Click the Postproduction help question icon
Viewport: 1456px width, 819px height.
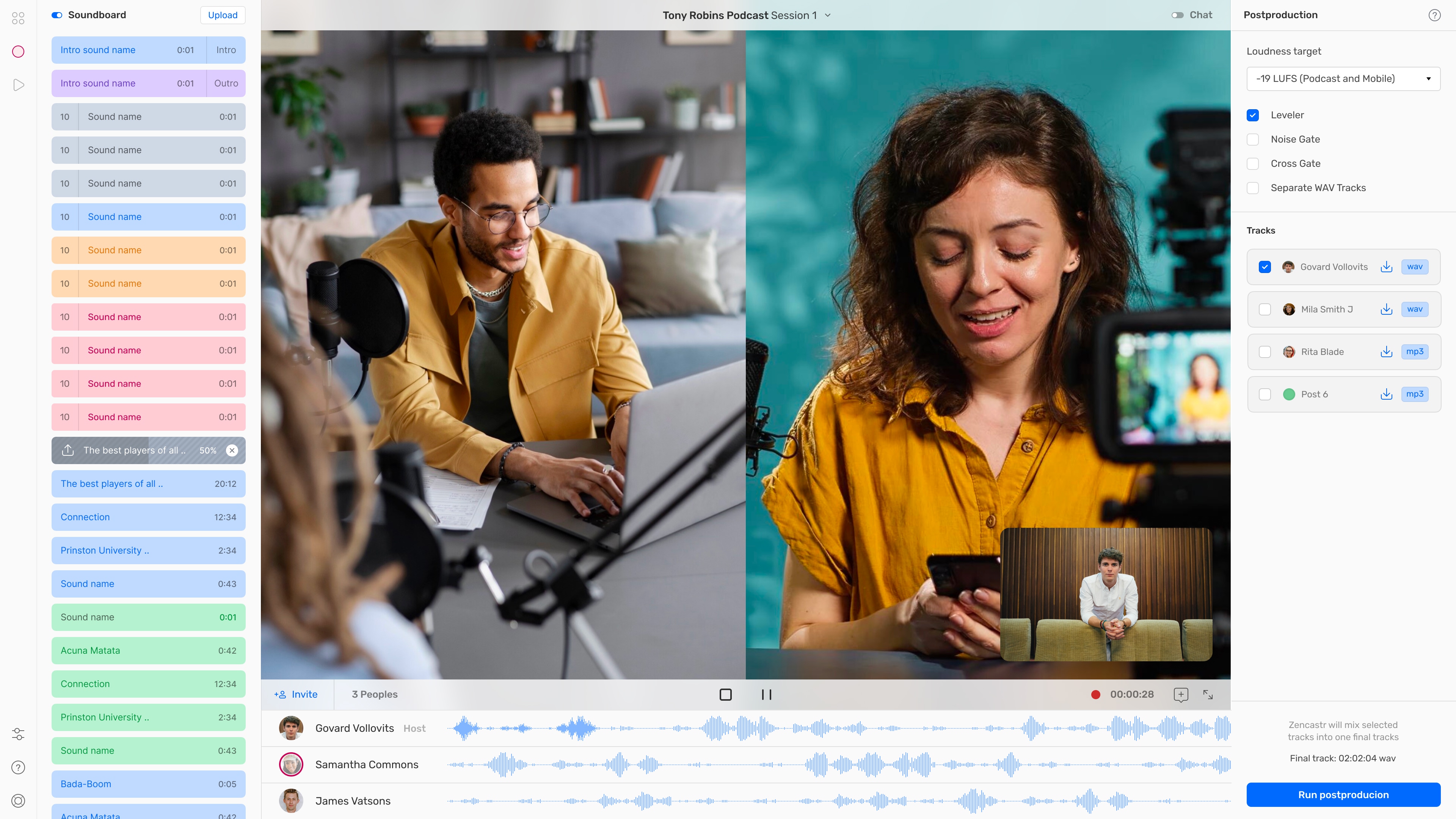point(1434,15)
